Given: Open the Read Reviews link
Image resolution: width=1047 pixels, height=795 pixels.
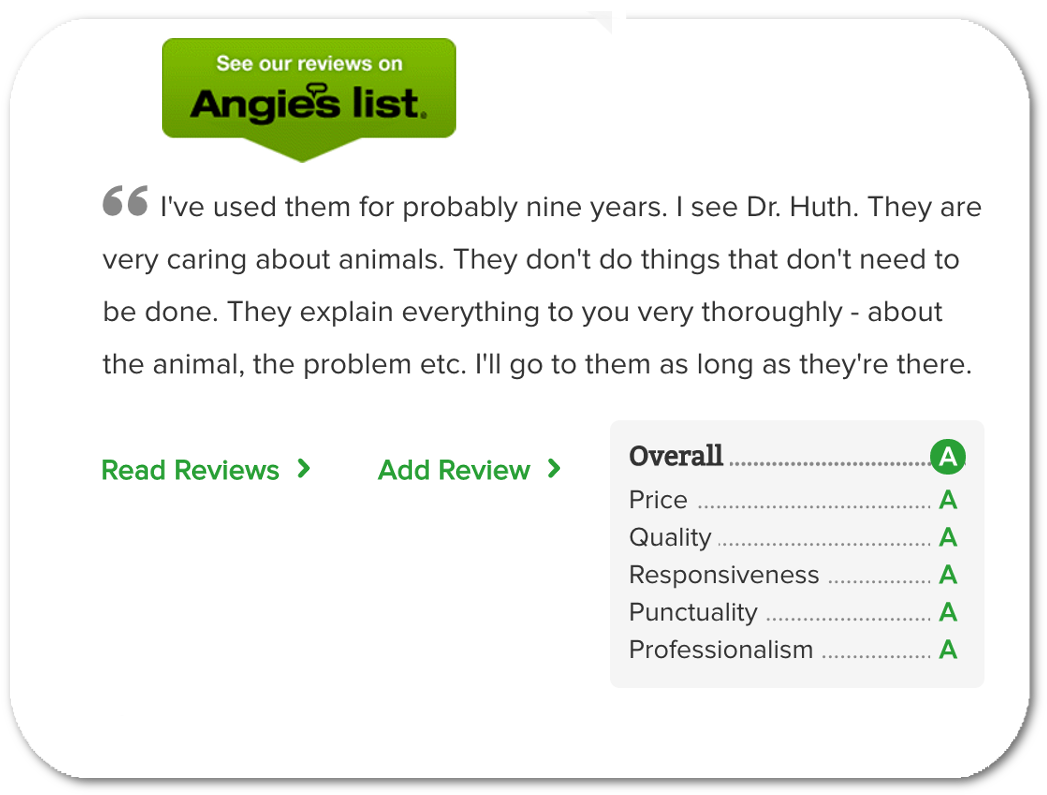Looking at the screenshot, I should (206, 470).
